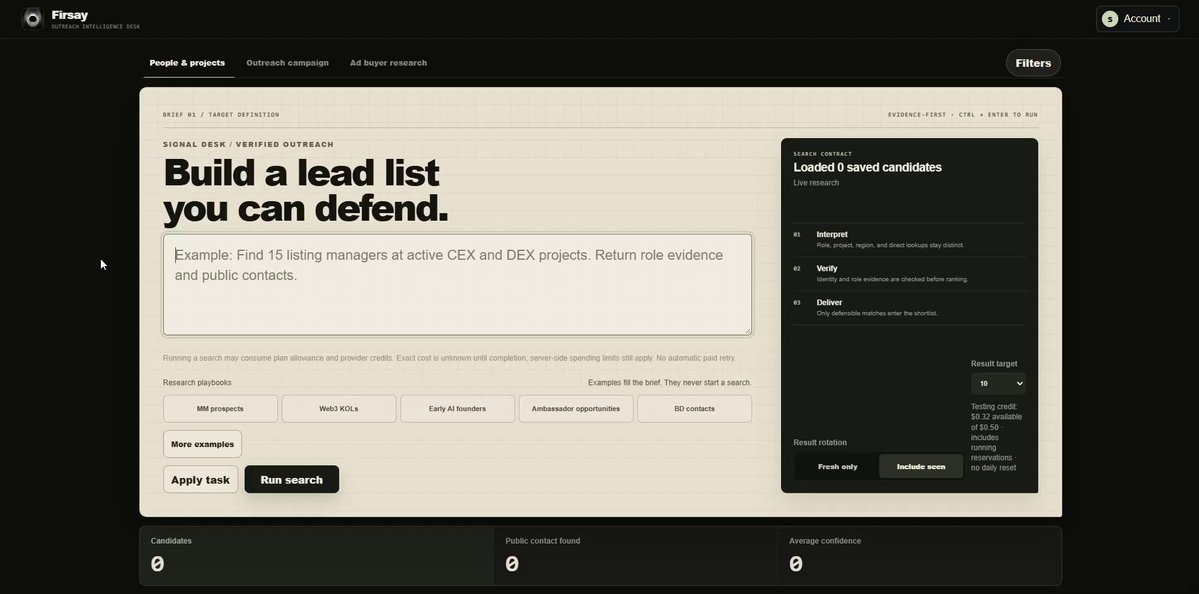Screen dimensions: 1199x594
Task: Use the BD contacts playbook
Action: (x=694, y=409)
